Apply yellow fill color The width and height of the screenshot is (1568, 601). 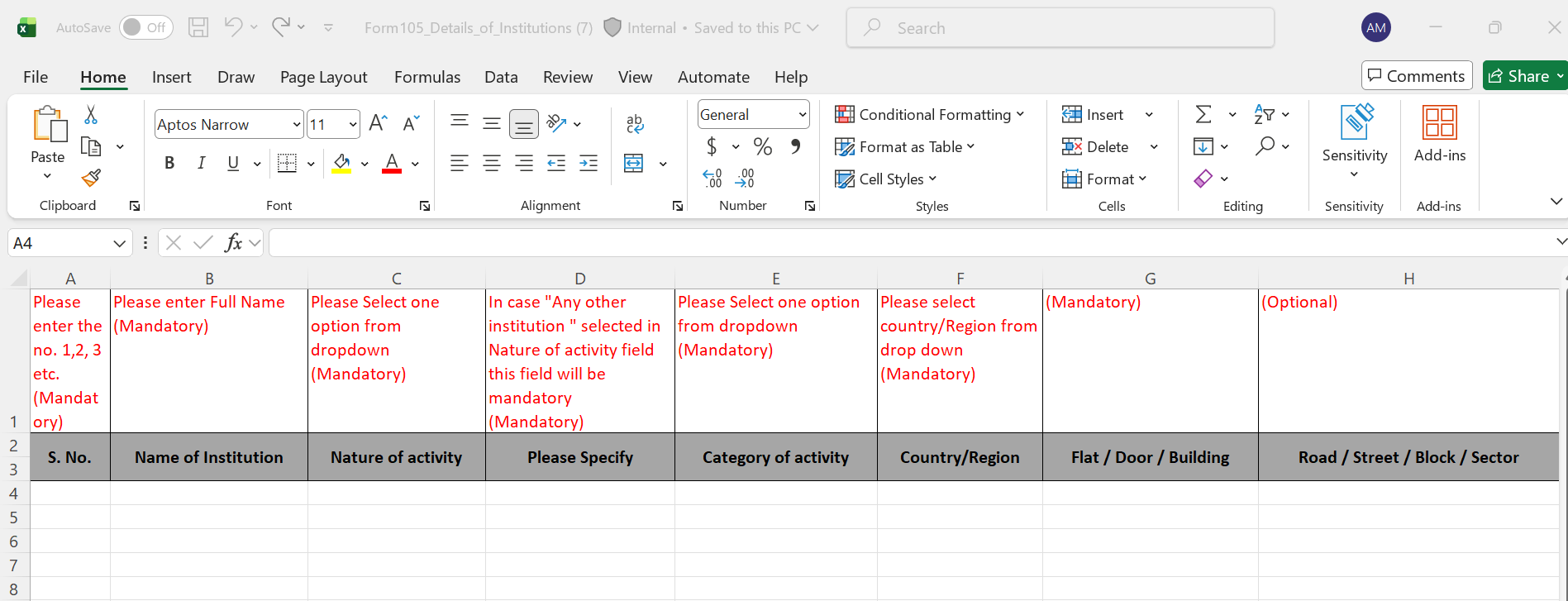341,163
